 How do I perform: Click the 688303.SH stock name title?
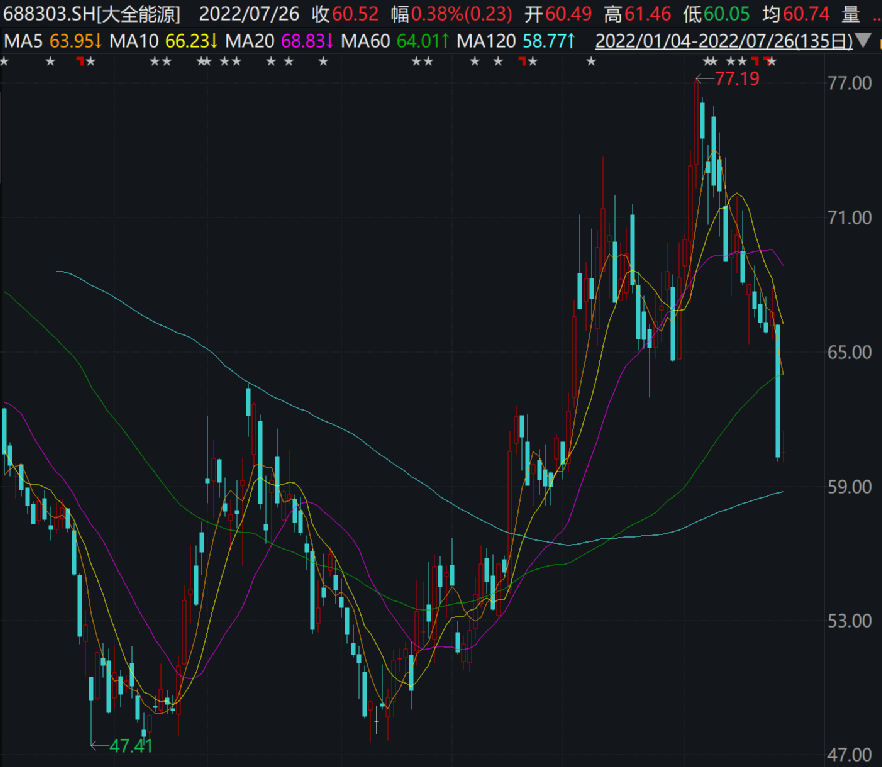[x=91, y=14]
